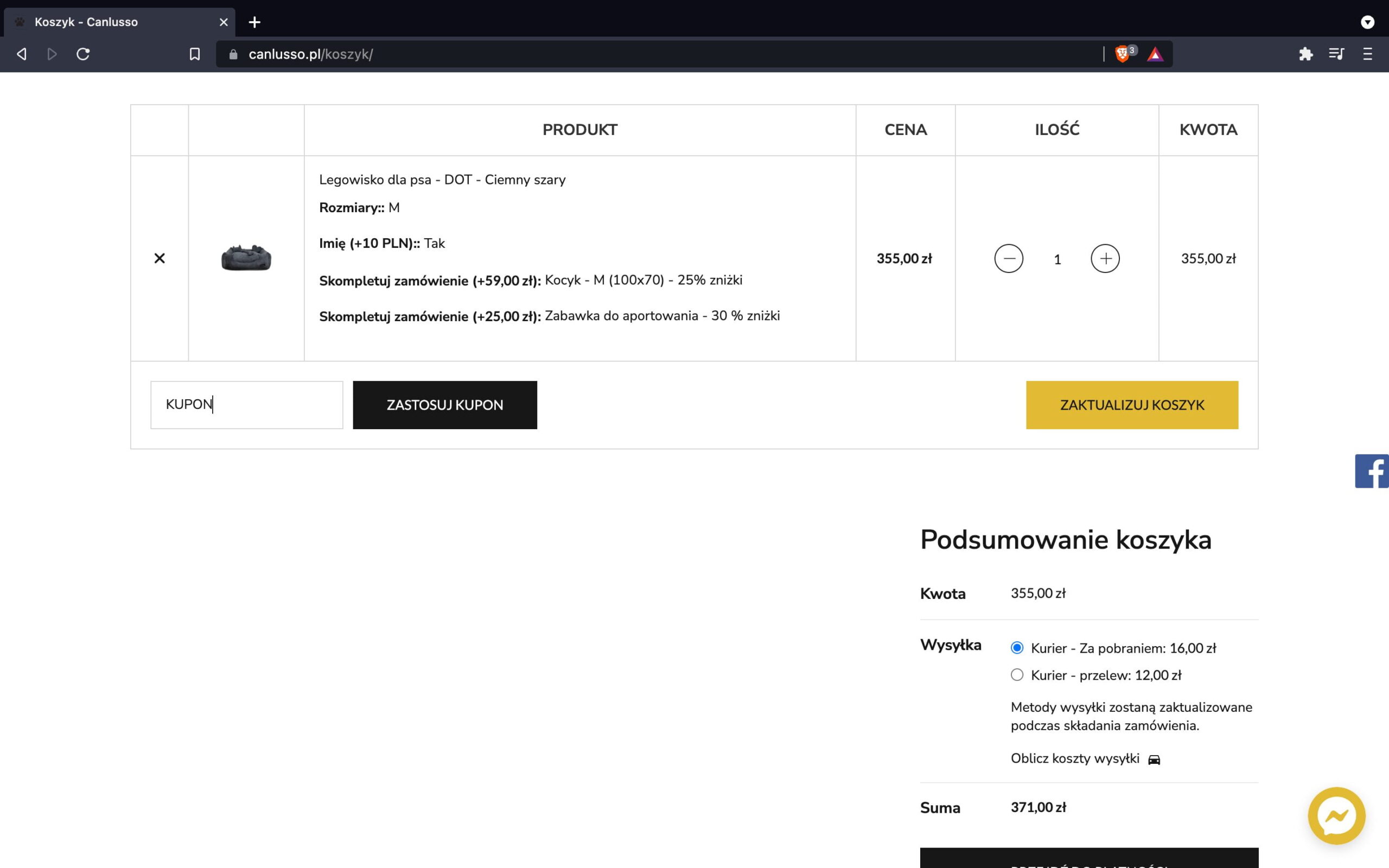Open a new browser tab

tap(254, 22)
